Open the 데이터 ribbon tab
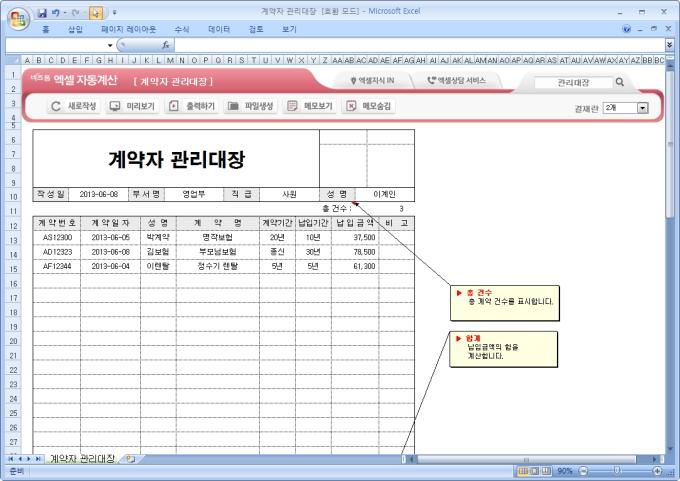 (x=219, y=29)
